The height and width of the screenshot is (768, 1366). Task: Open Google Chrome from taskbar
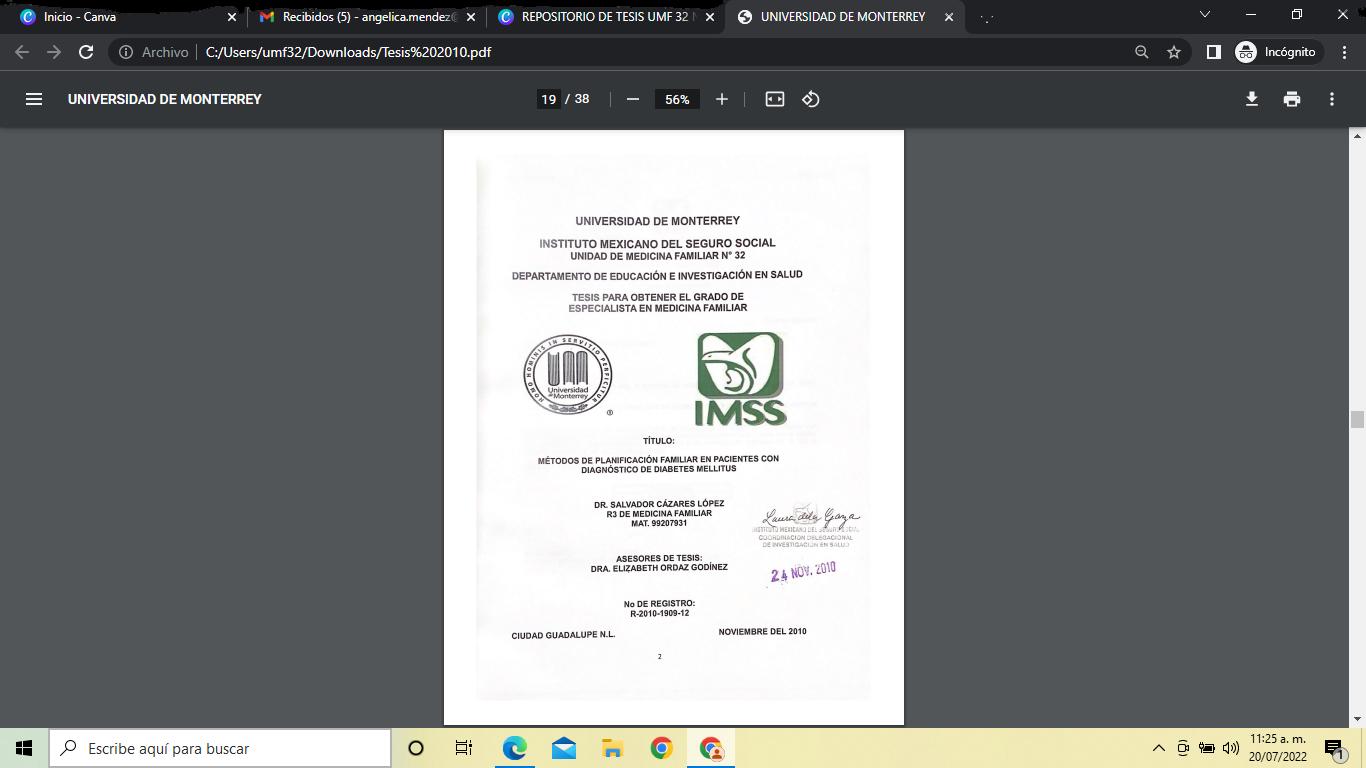tap(661, 748)
